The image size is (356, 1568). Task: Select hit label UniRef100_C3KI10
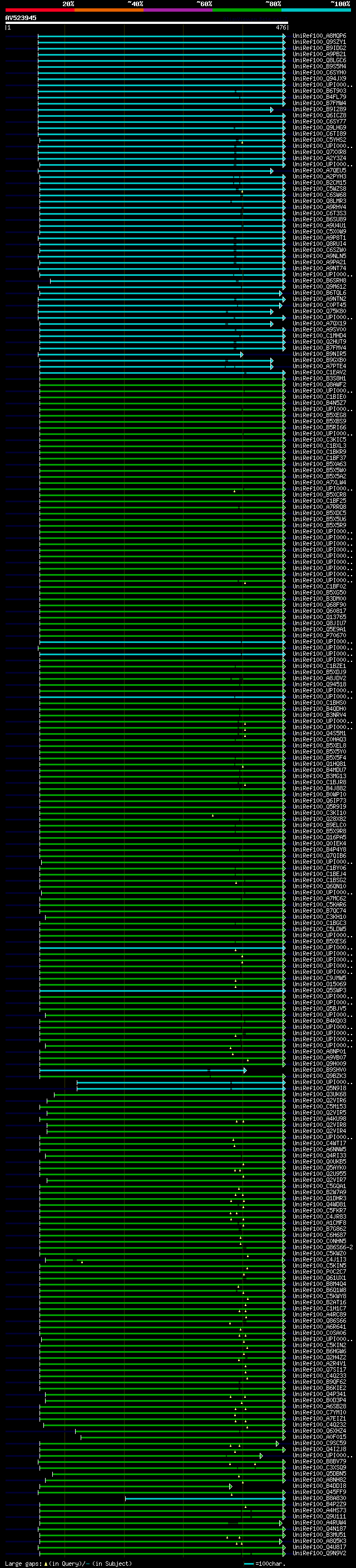[319, 813]
